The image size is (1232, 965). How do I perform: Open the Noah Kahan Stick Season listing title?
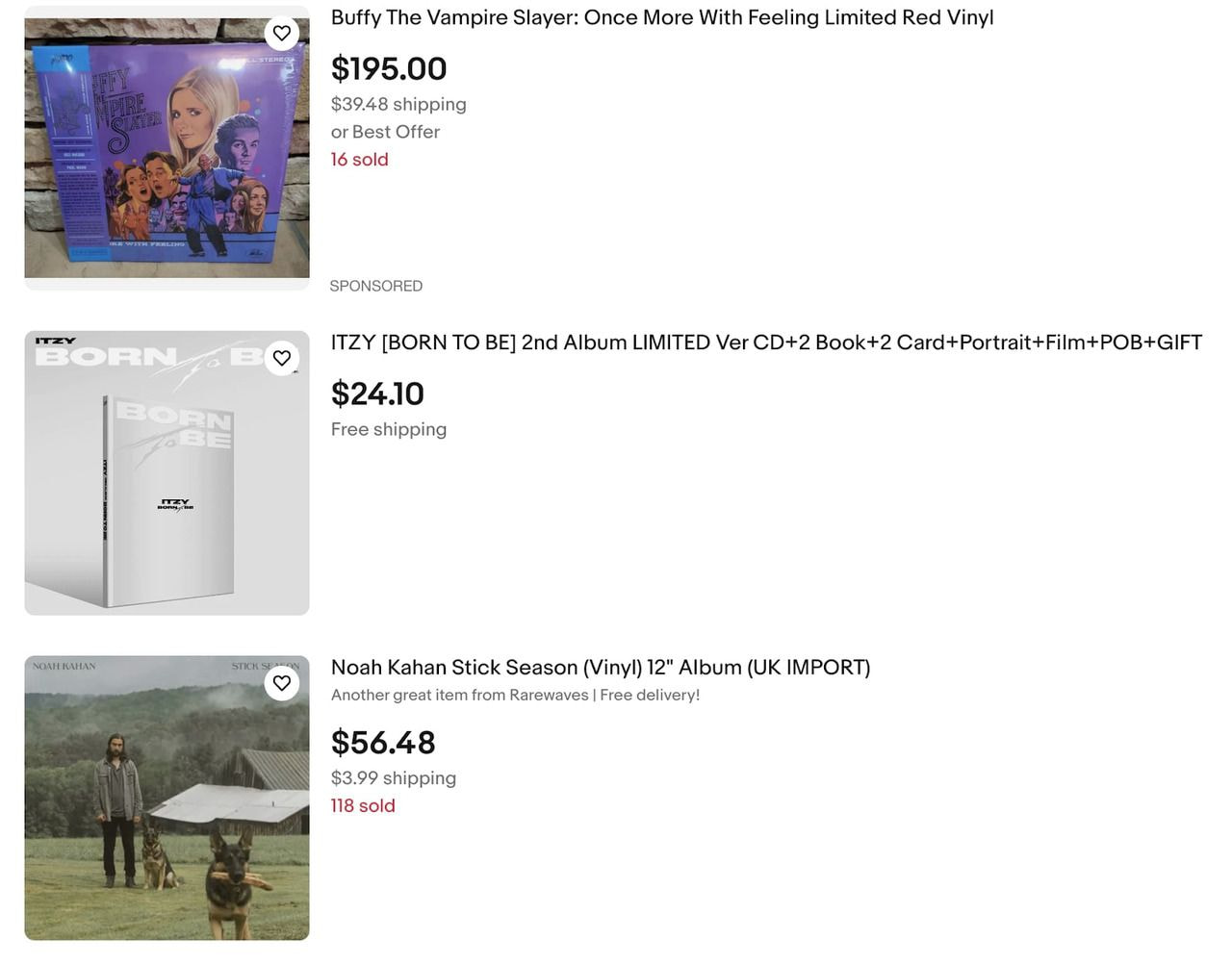(x=600, y=667)
